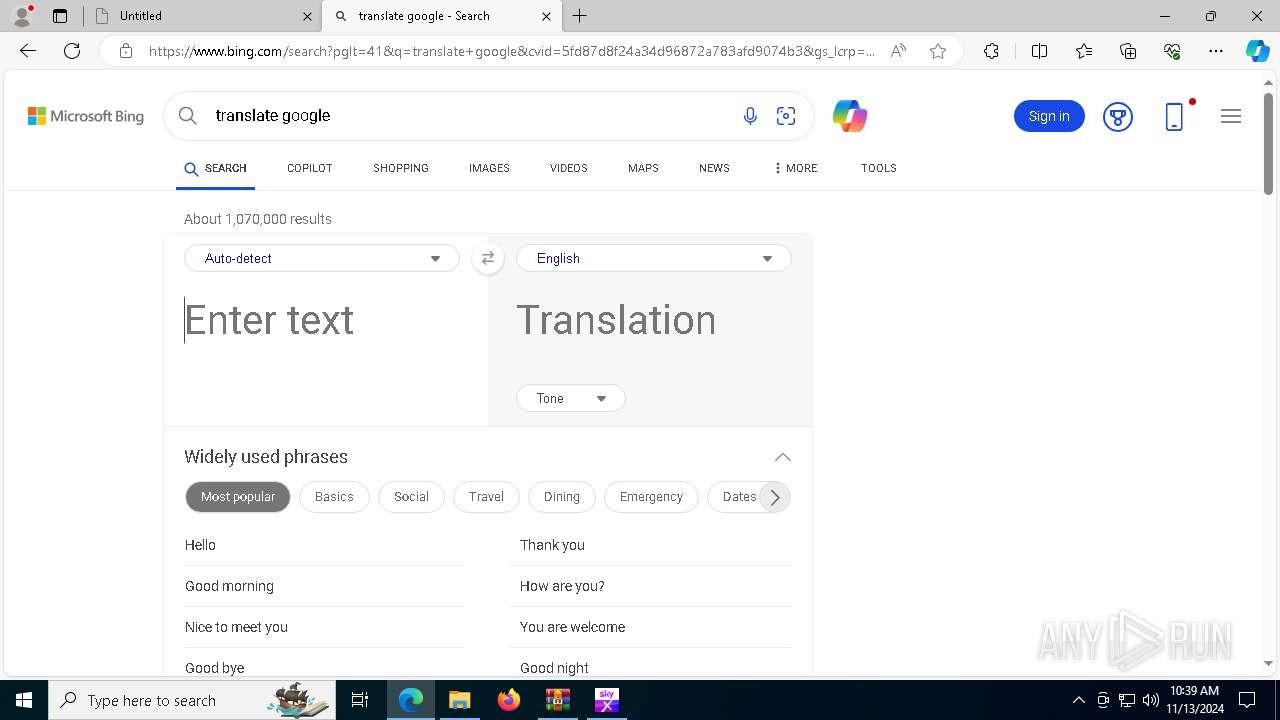Close the translate google tab

pos(546,16)
